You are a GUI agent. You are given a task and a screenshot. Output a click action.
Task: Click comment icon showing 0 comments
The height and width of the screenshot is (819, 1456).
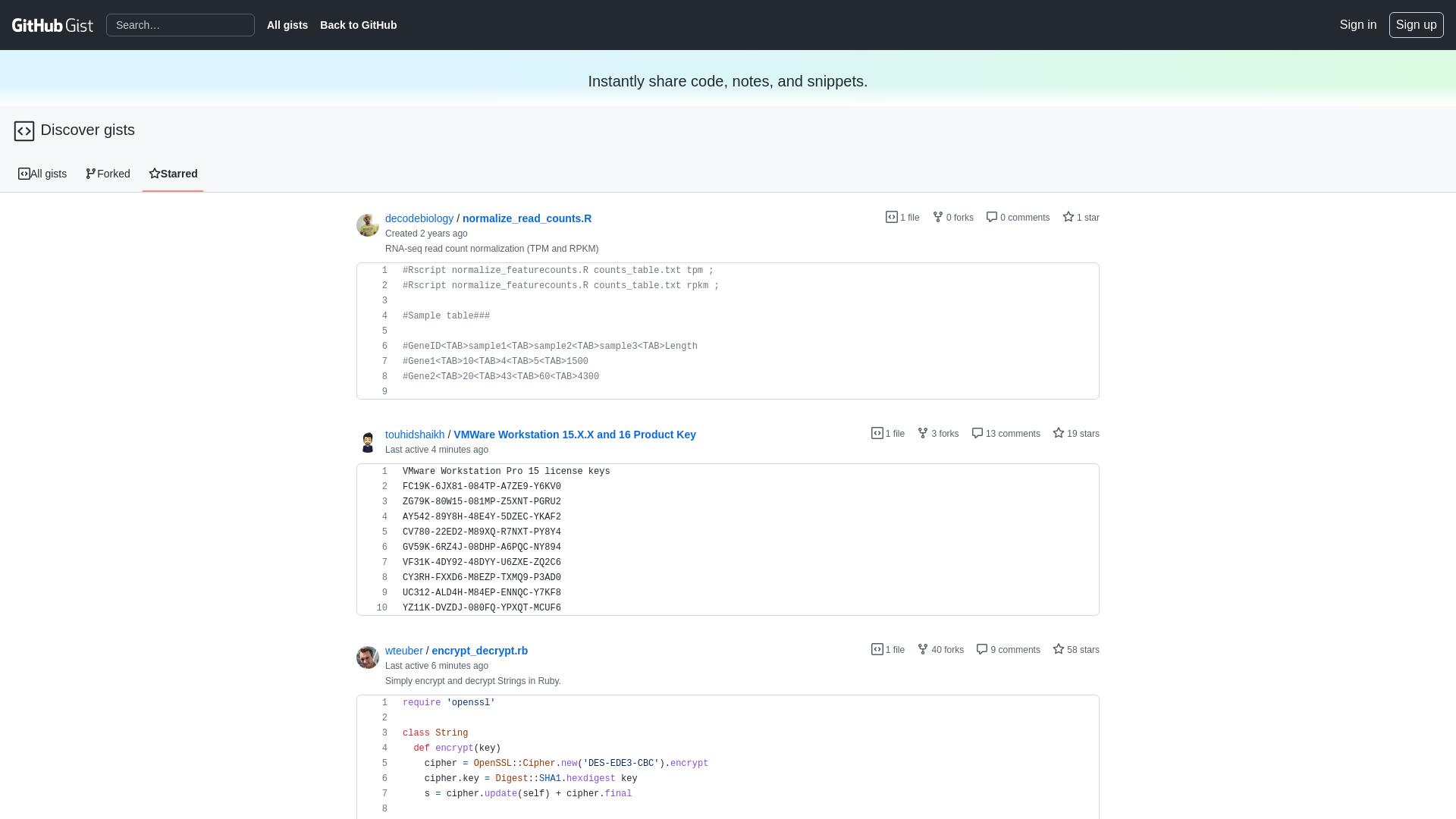[992, 217]
